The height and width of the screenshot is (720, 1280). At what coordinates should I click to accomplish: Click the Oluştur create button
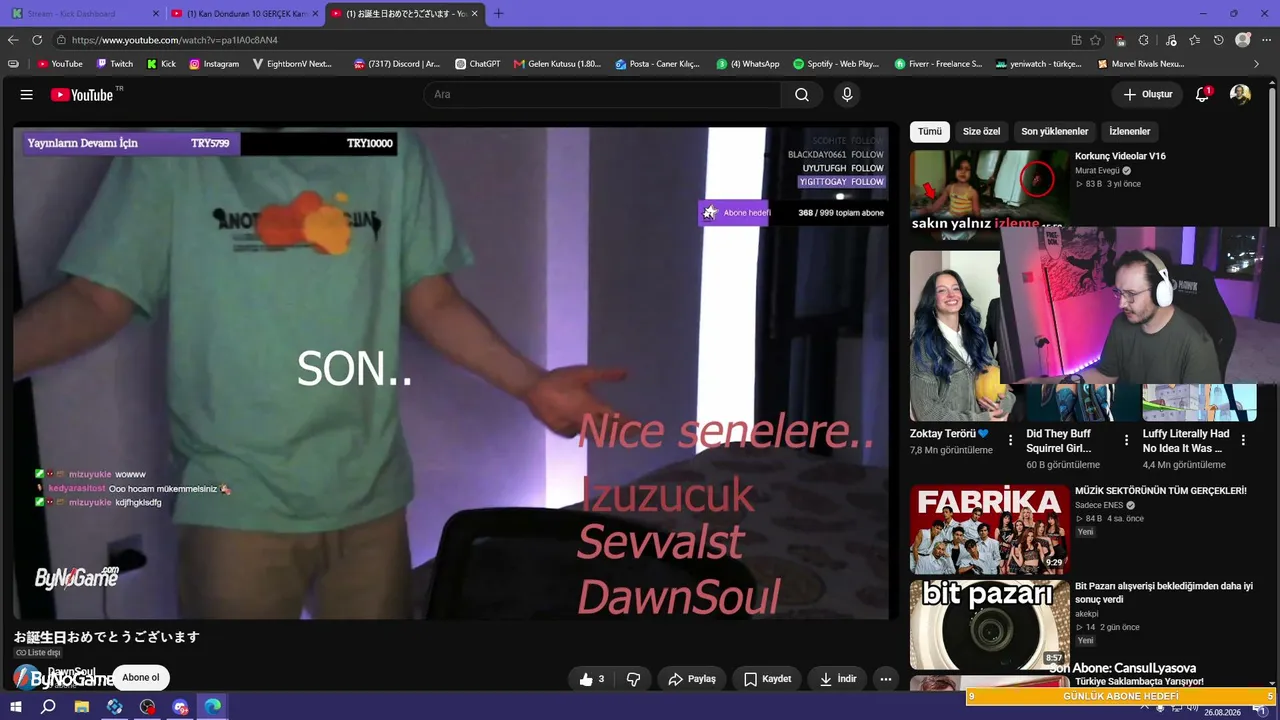[1147, 94]
